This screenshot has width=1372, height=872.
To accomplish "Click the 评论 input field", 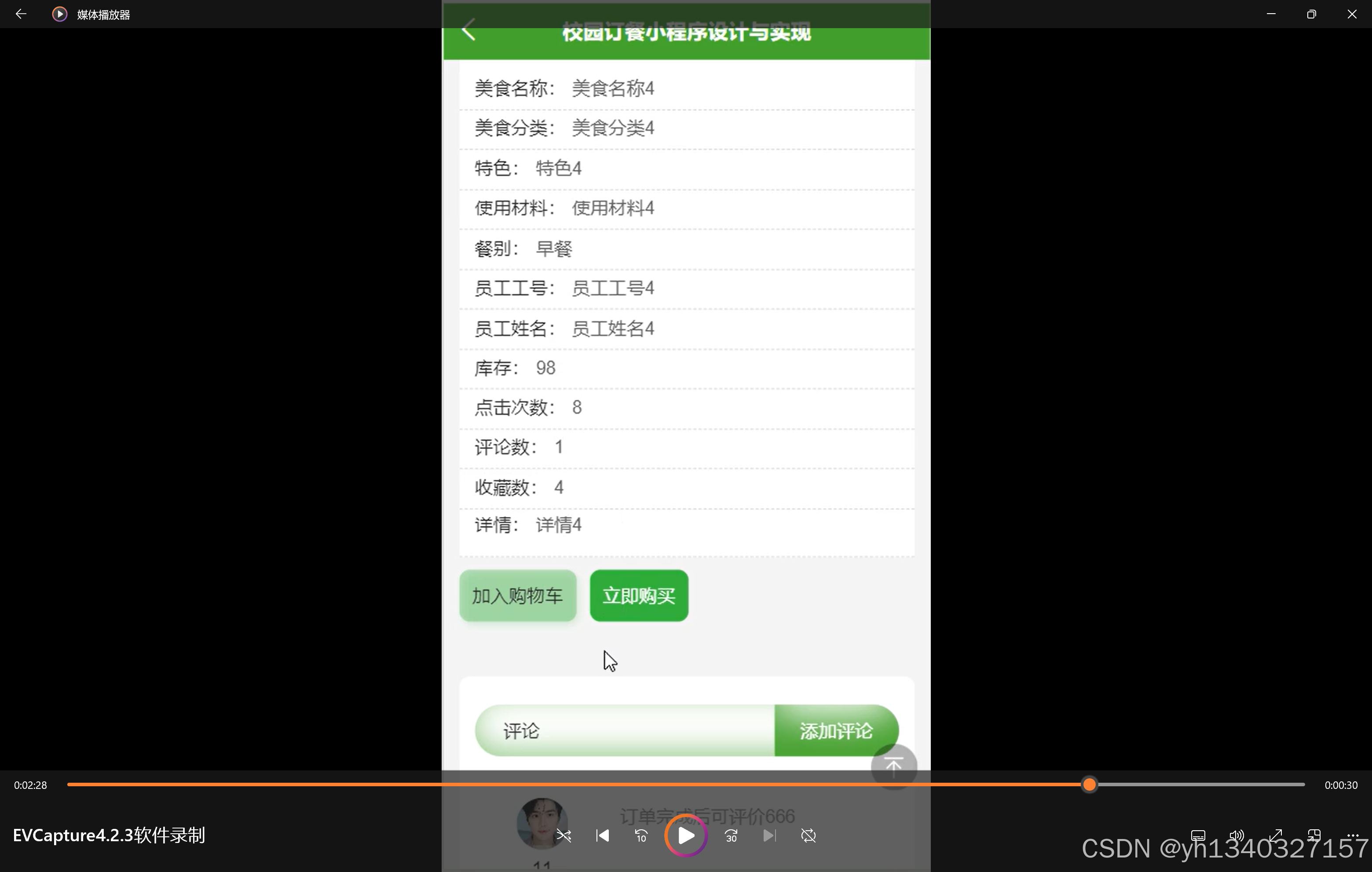I will 625,731.
